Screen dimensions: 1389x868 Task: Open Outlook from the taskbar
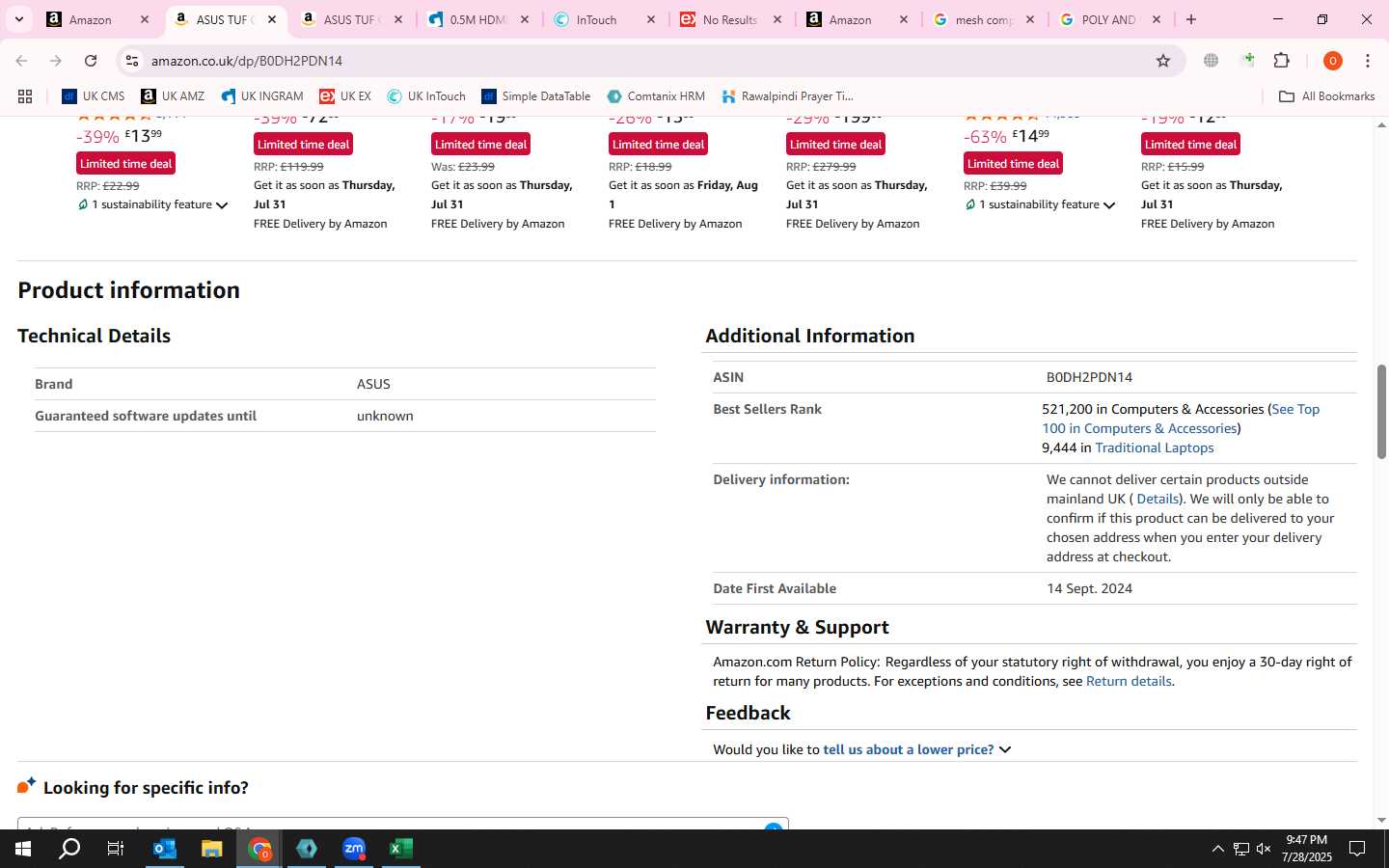[x=165, y=849]
